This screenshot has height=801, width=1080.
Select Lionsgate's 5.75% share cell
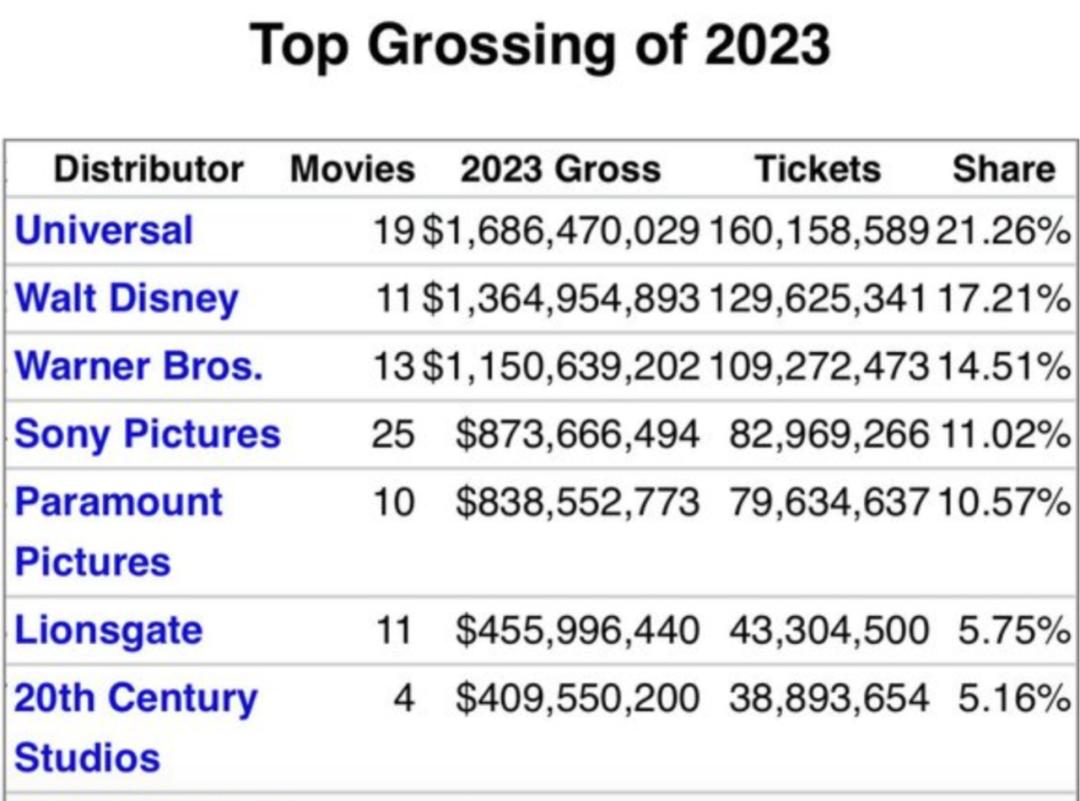coord(1013,630)
